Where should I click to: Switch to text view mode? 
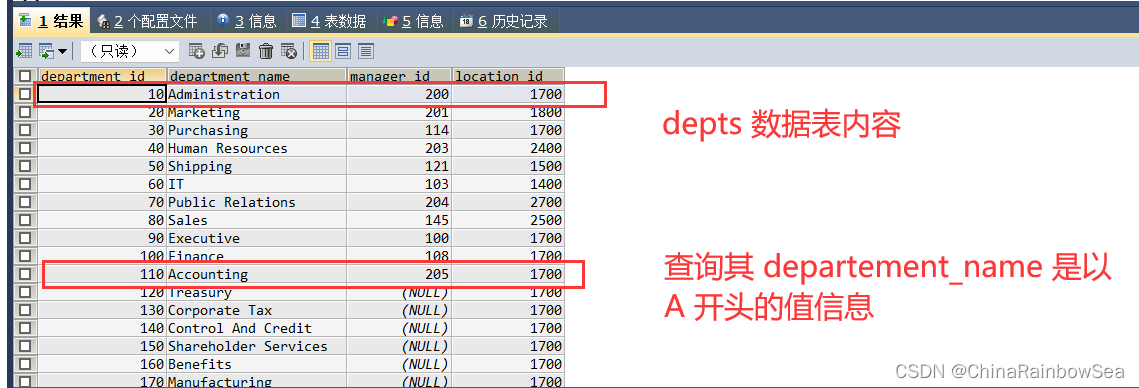click(365, 51)
